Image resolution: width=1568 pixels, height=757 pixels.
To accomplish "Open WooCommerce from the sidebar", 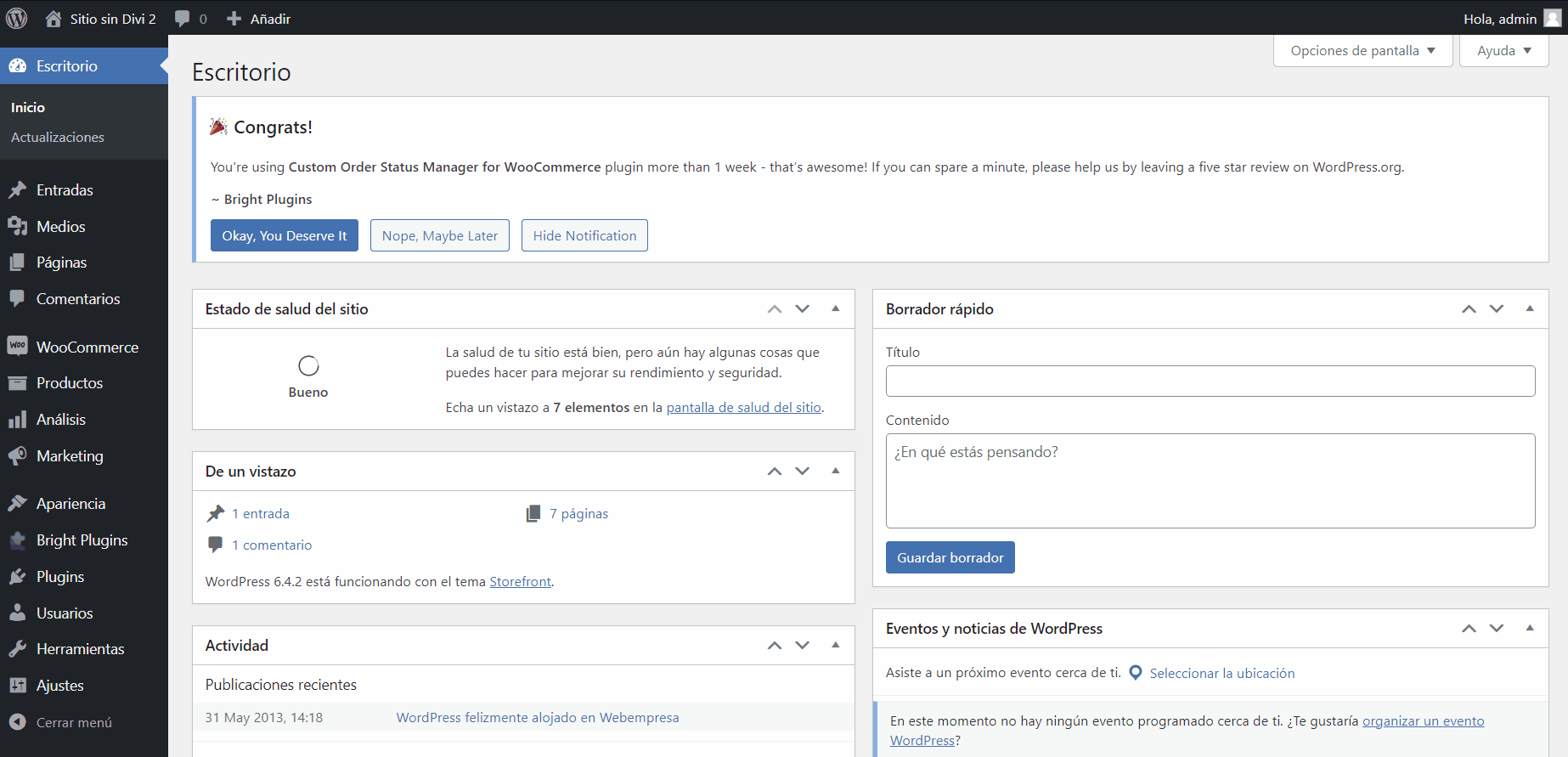I will 87,347.
